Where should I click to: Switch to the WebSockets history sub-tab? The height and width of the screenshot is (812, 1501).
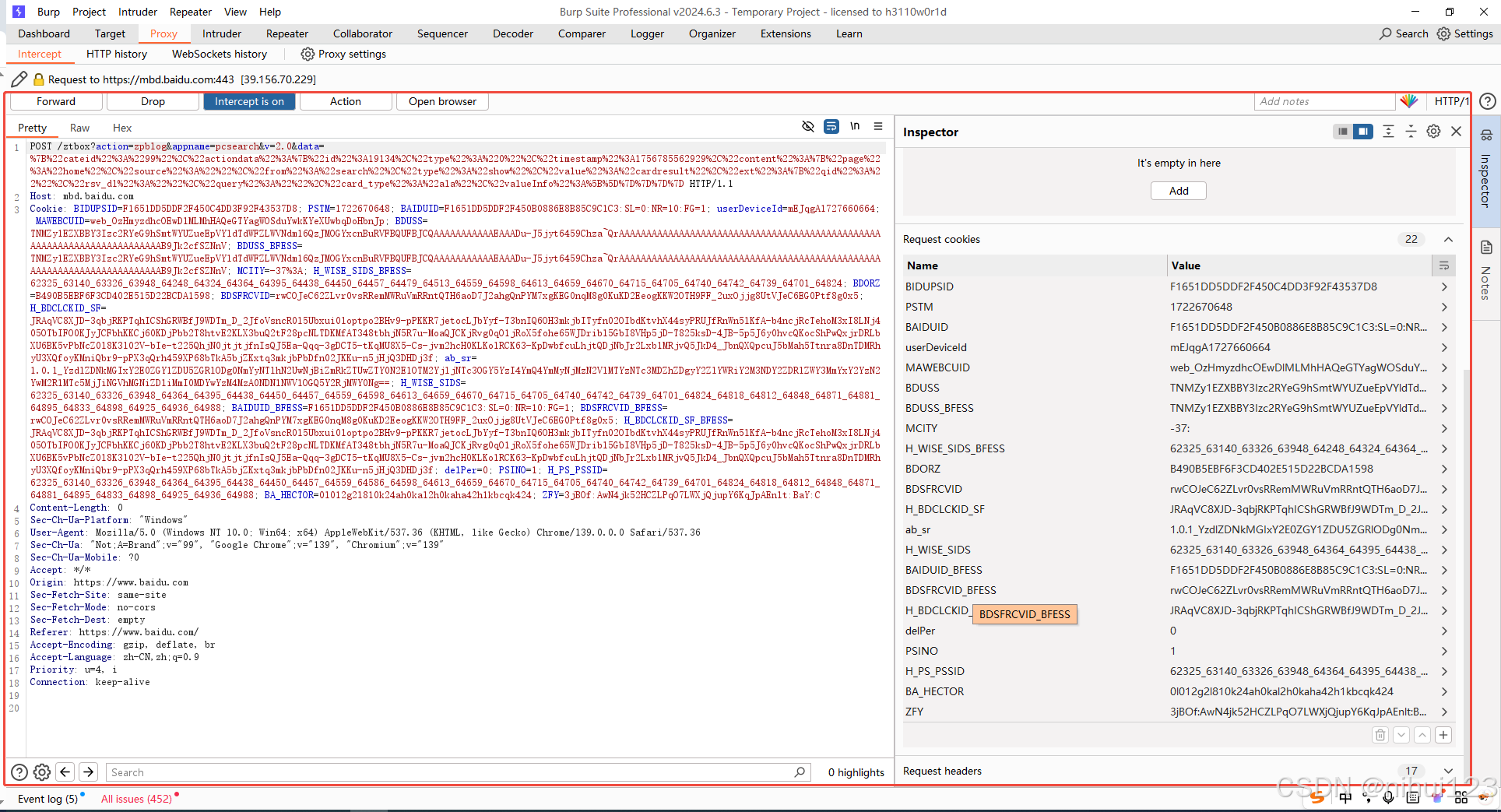point(220,54)
